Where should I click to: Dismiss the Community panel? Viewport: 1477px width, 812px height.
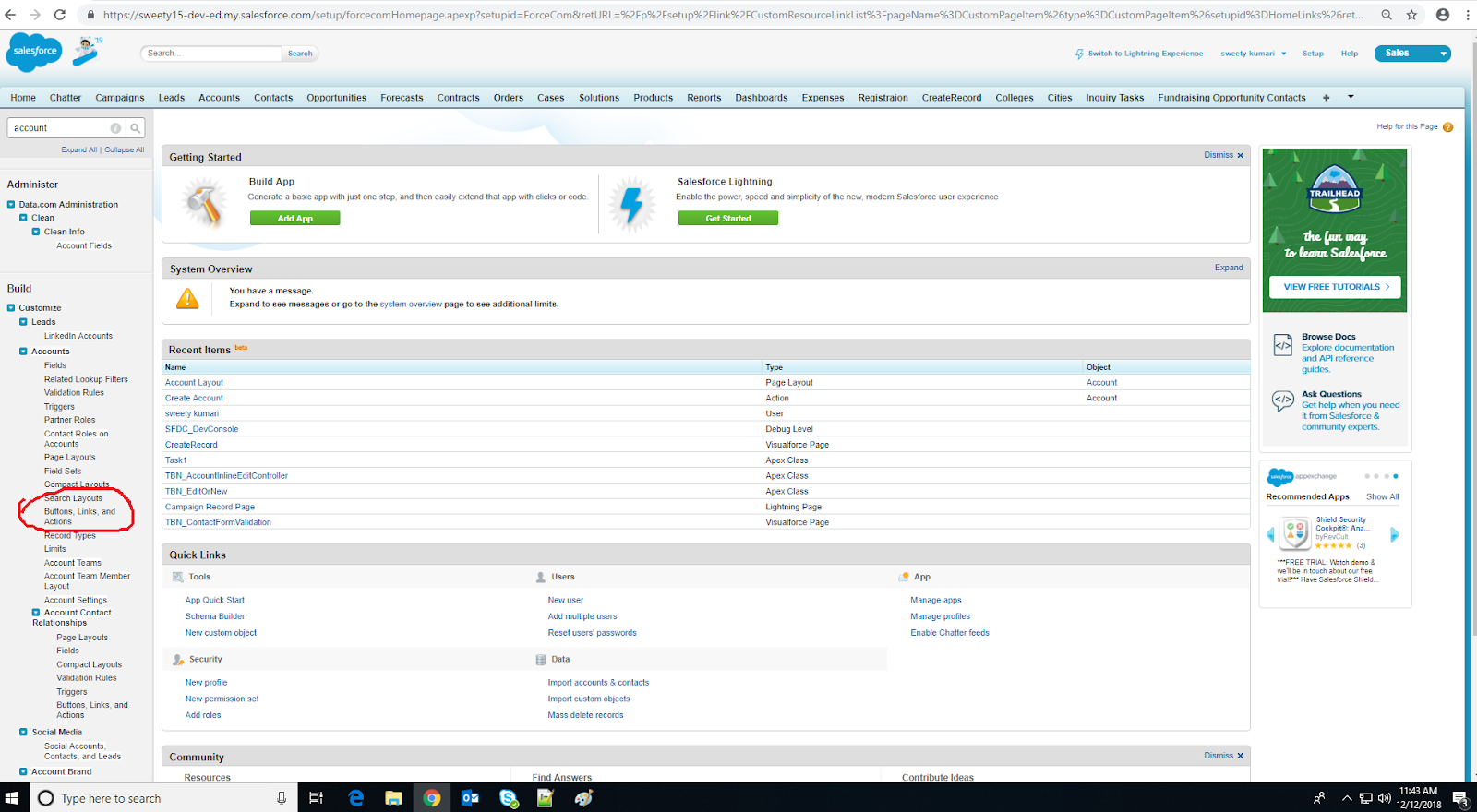[1223, 756]
